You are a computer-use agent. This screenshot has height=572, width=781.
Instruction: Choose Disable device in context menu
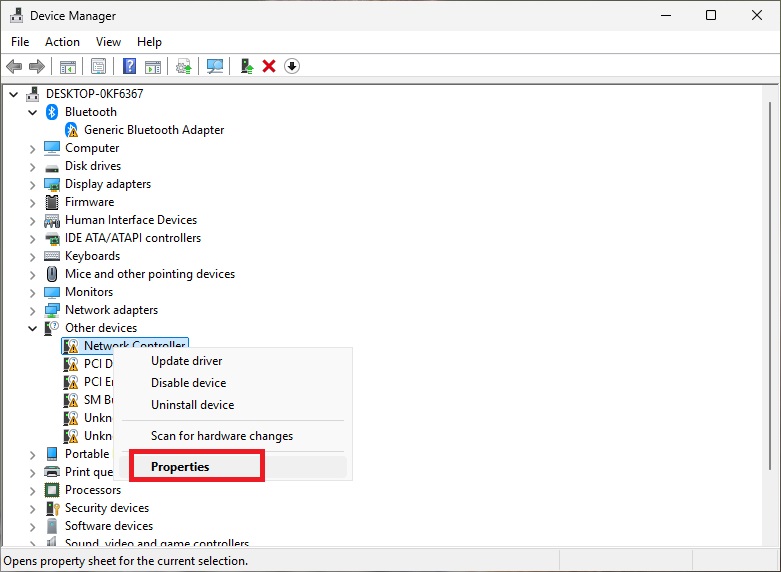tap(233, 383)
